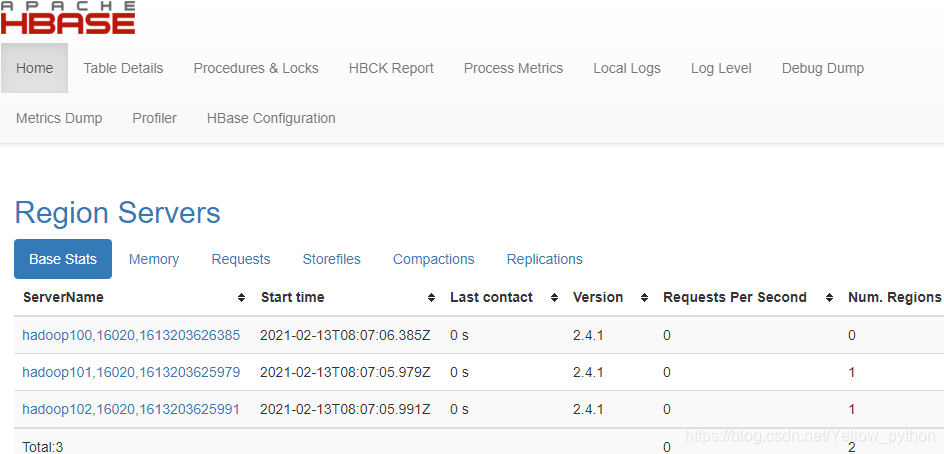
Task: Click version 2.4.1 in hadoop102 row
Action: tap(588, 409)
